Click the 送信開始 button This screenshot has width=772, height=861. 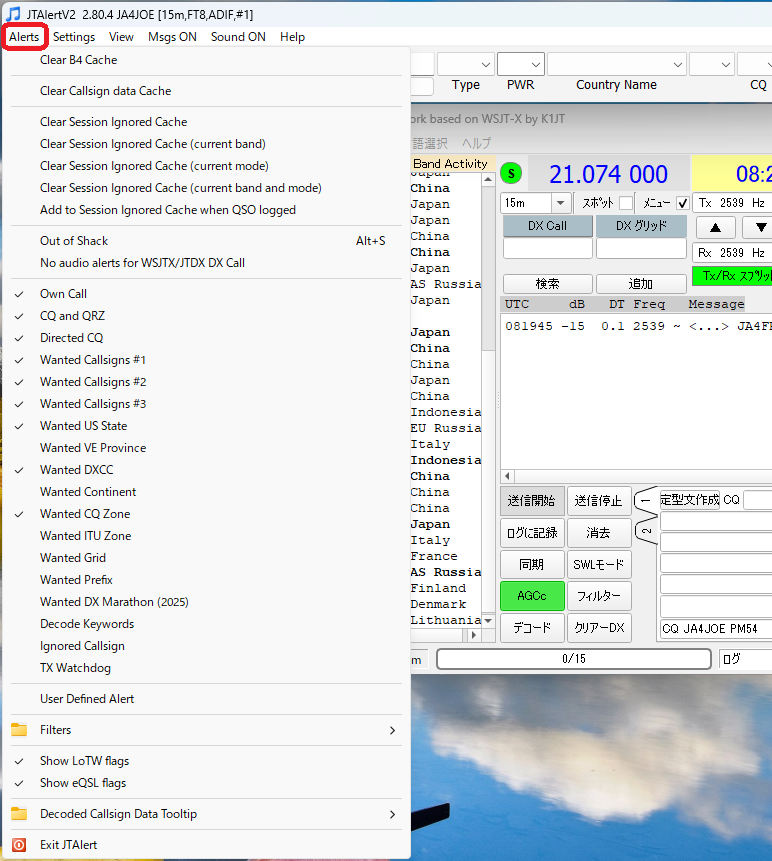pyautogui.click(x=532, y=501)
